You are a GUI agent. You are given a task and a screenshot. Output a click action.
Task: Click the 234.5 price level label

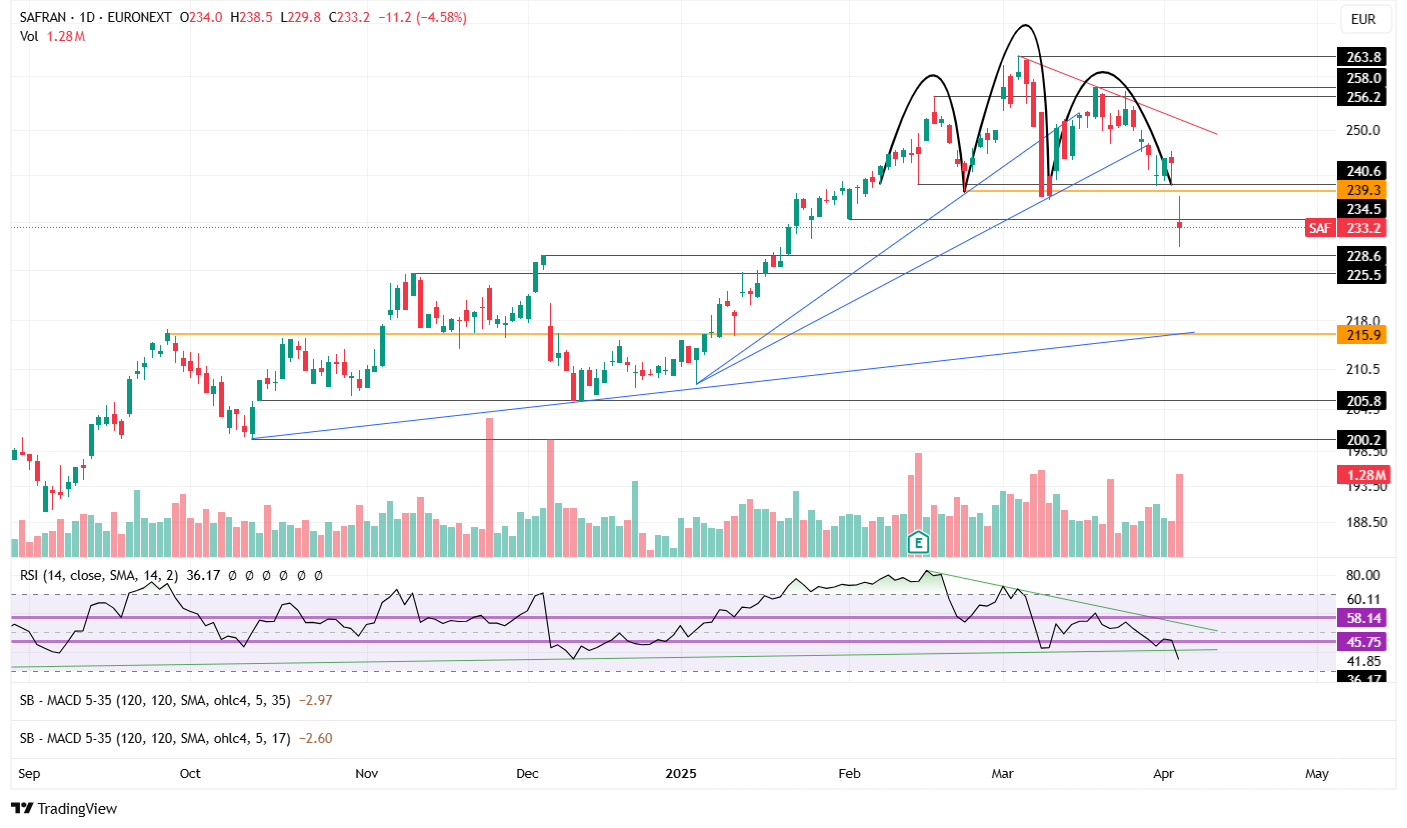[x=1364, y=209]
